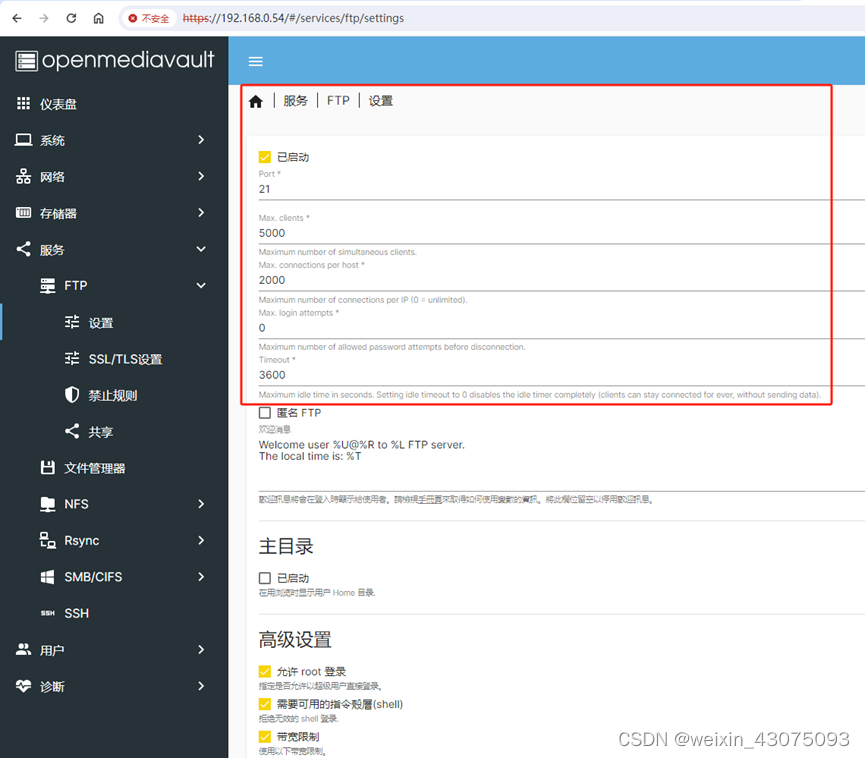Click the 系统 laptop icon
Screen dimensions: 865x758
[x=23, y=140]
